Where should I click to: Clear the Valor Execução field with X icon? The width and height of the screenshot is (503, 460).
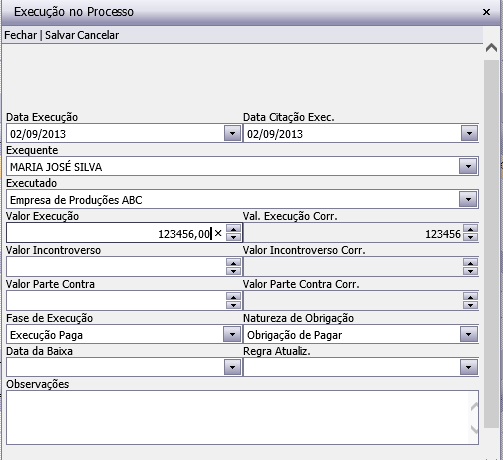(218, 233)
